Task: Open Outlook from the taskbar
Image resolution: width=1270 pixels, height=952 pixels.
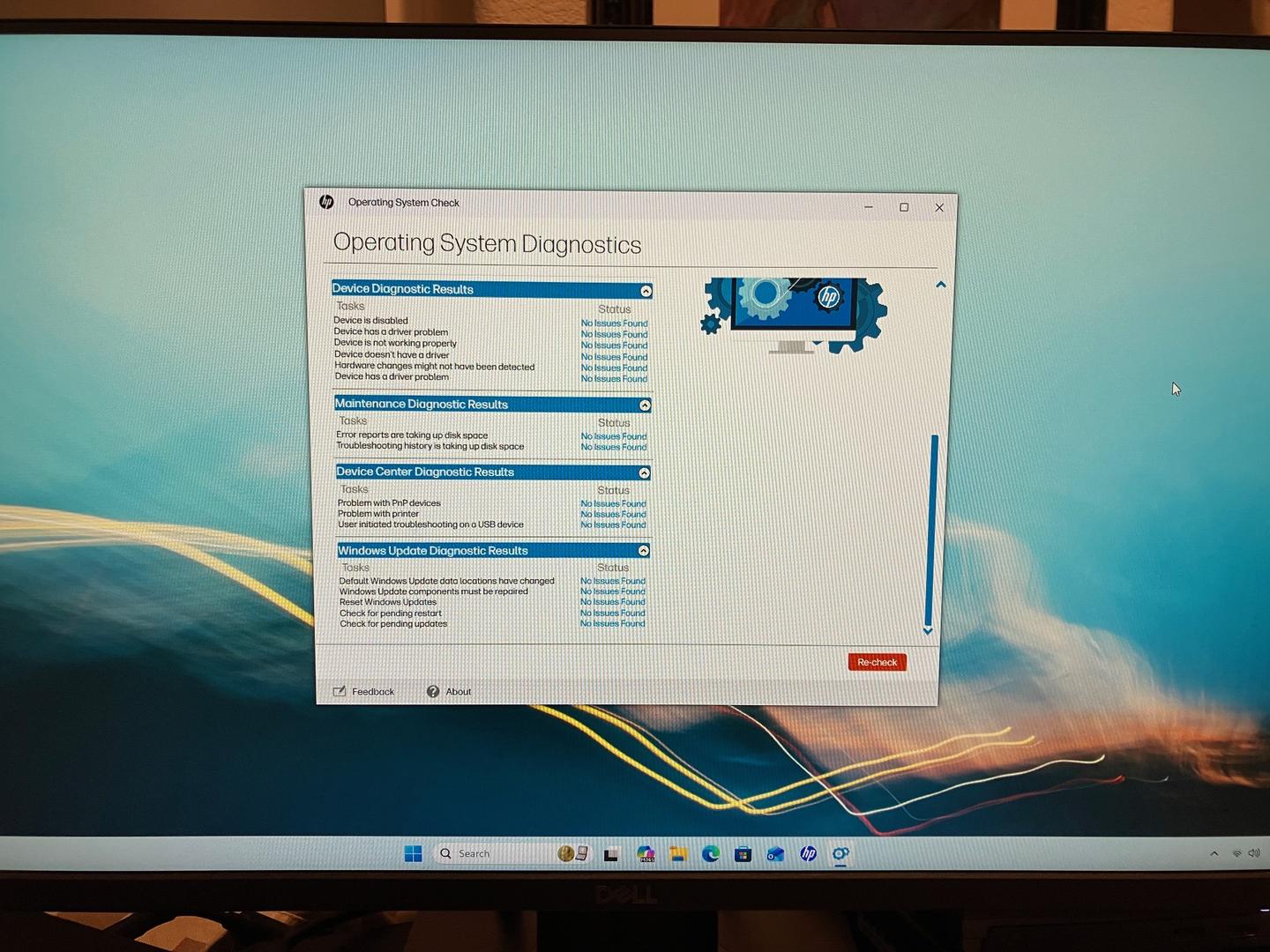Action: pos(775,853)
